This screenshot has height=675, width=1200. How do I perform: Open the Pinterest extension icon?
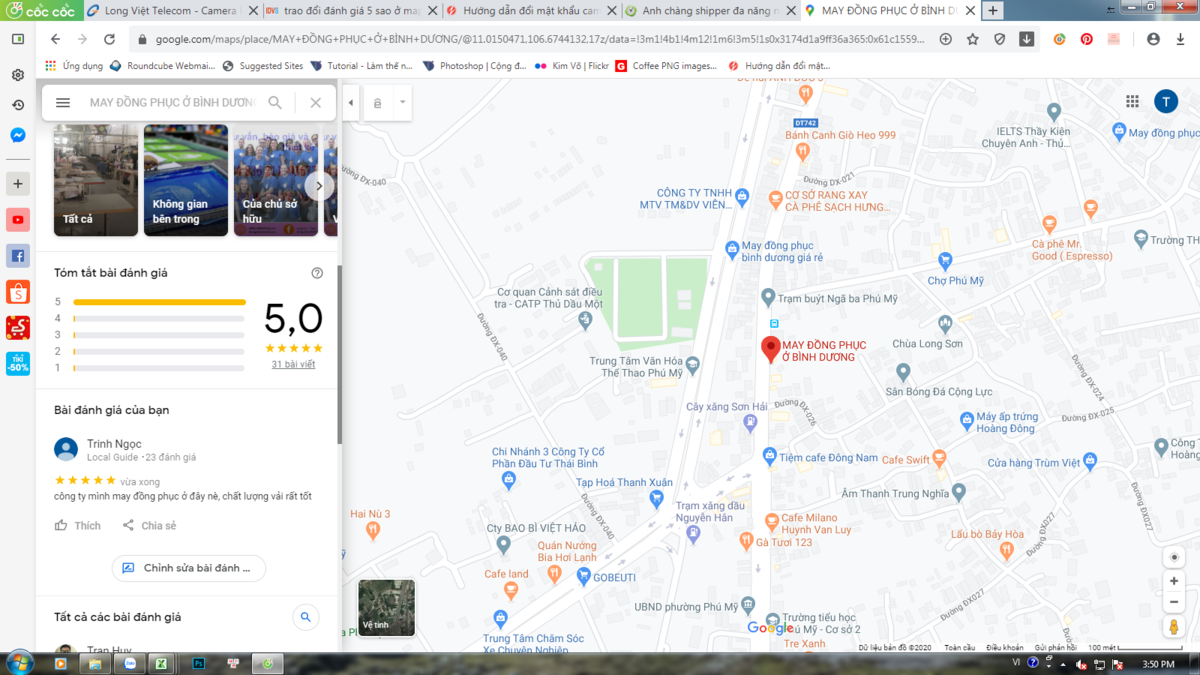point(1086,39)
